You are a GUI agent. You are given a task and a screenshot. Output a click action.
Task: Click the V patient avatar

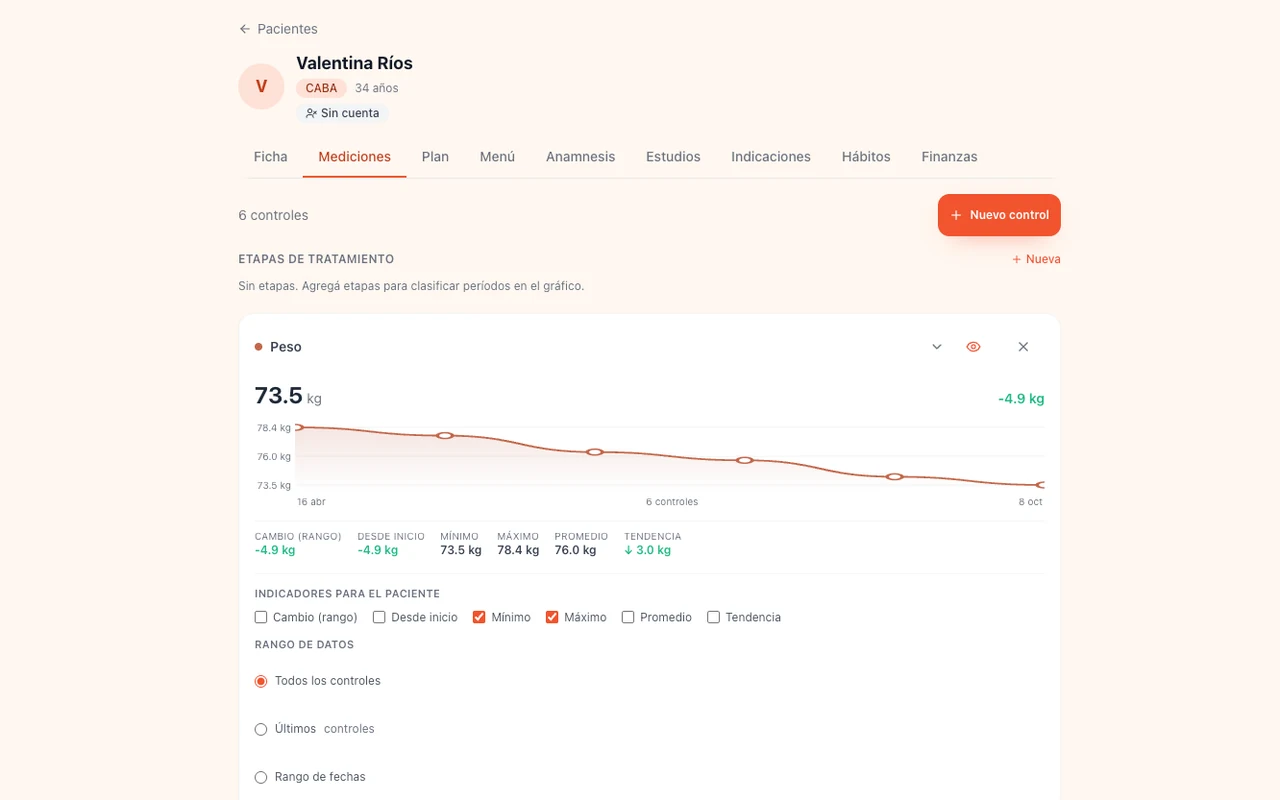pyautogui.click(x=261, y=86)
